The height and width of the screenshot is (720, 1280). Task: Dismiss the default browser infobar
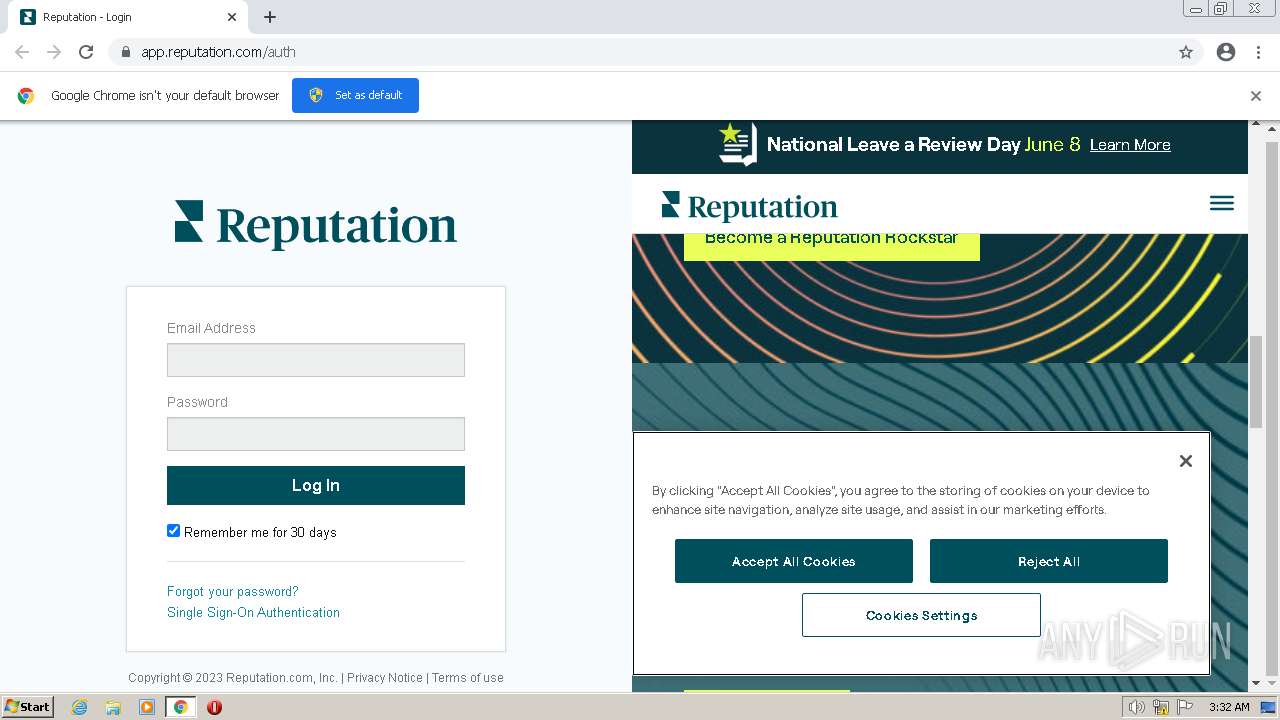tap(1256, 96)
